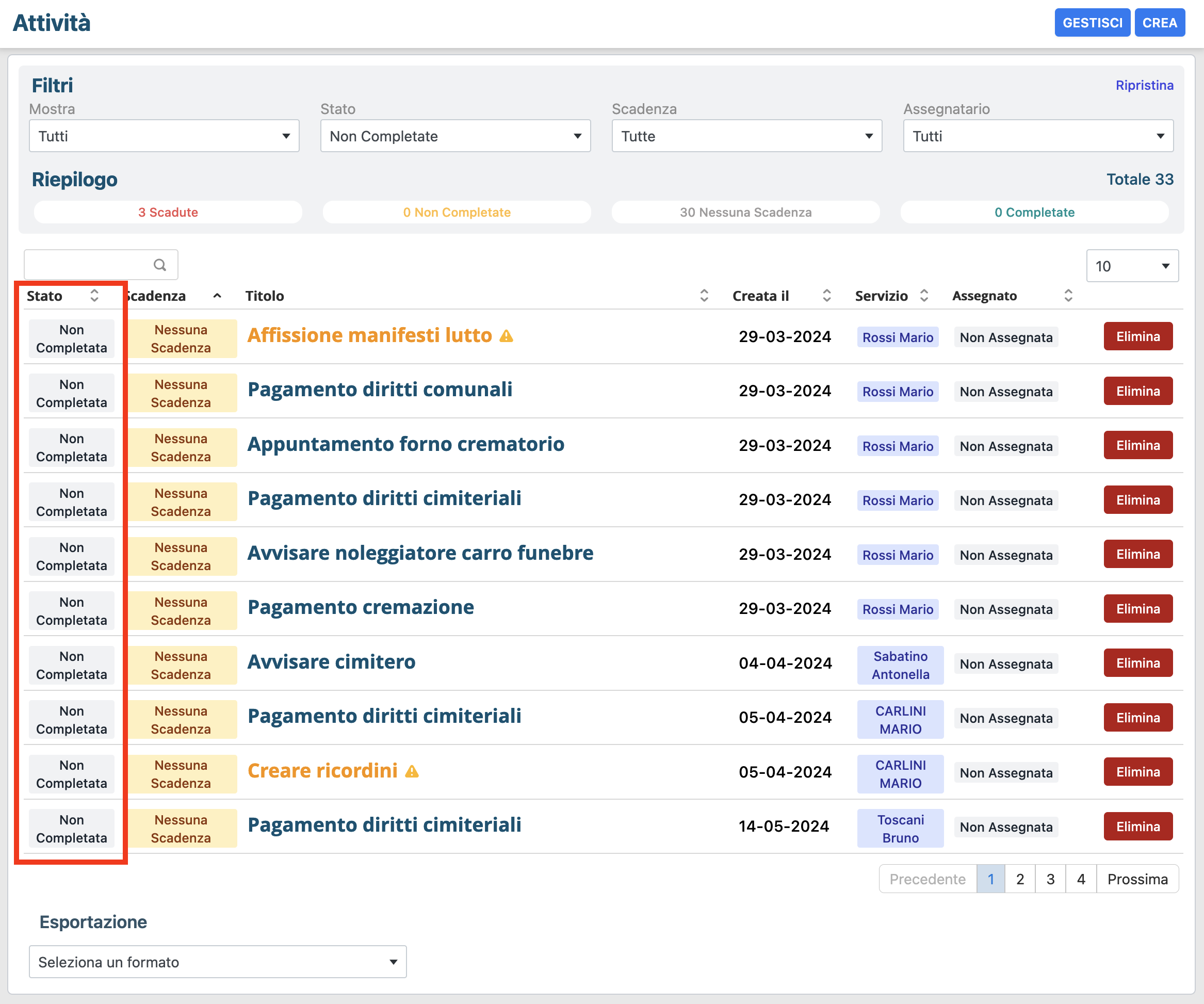Filter by 3 Scadute summary pill
This screenshot has height=1004, width=1204.
(168, 212)
